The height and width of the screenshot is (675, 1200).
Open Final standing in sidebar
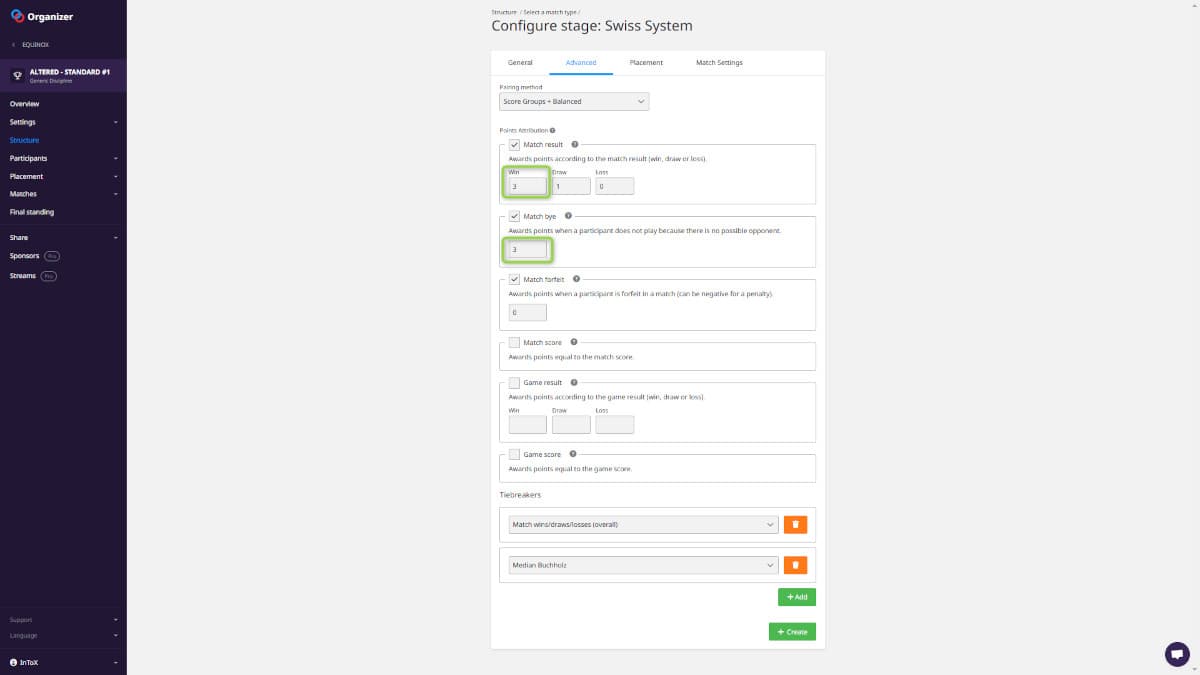click(32, 212)
